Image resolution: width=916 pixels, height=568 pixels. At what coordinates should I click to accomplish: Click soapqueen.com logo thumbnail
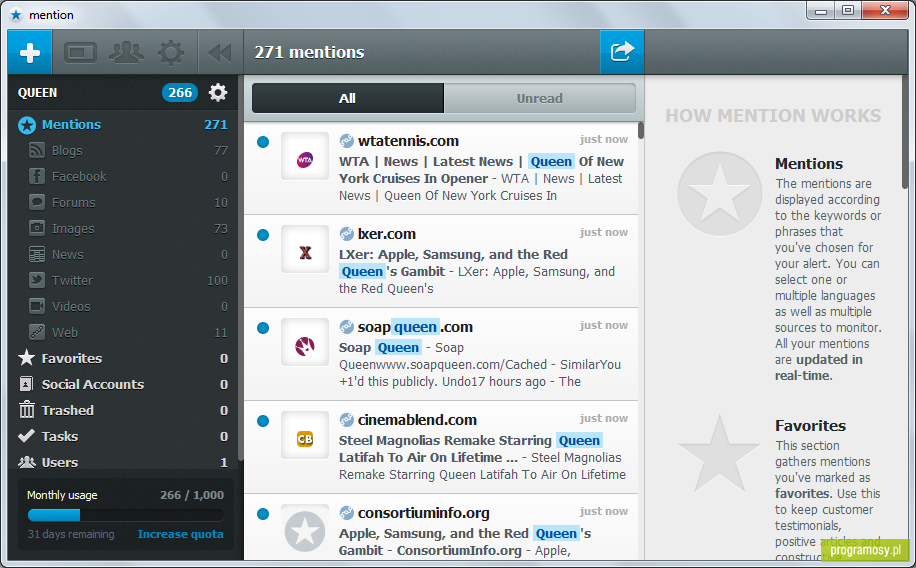click(x=305, y=342)
